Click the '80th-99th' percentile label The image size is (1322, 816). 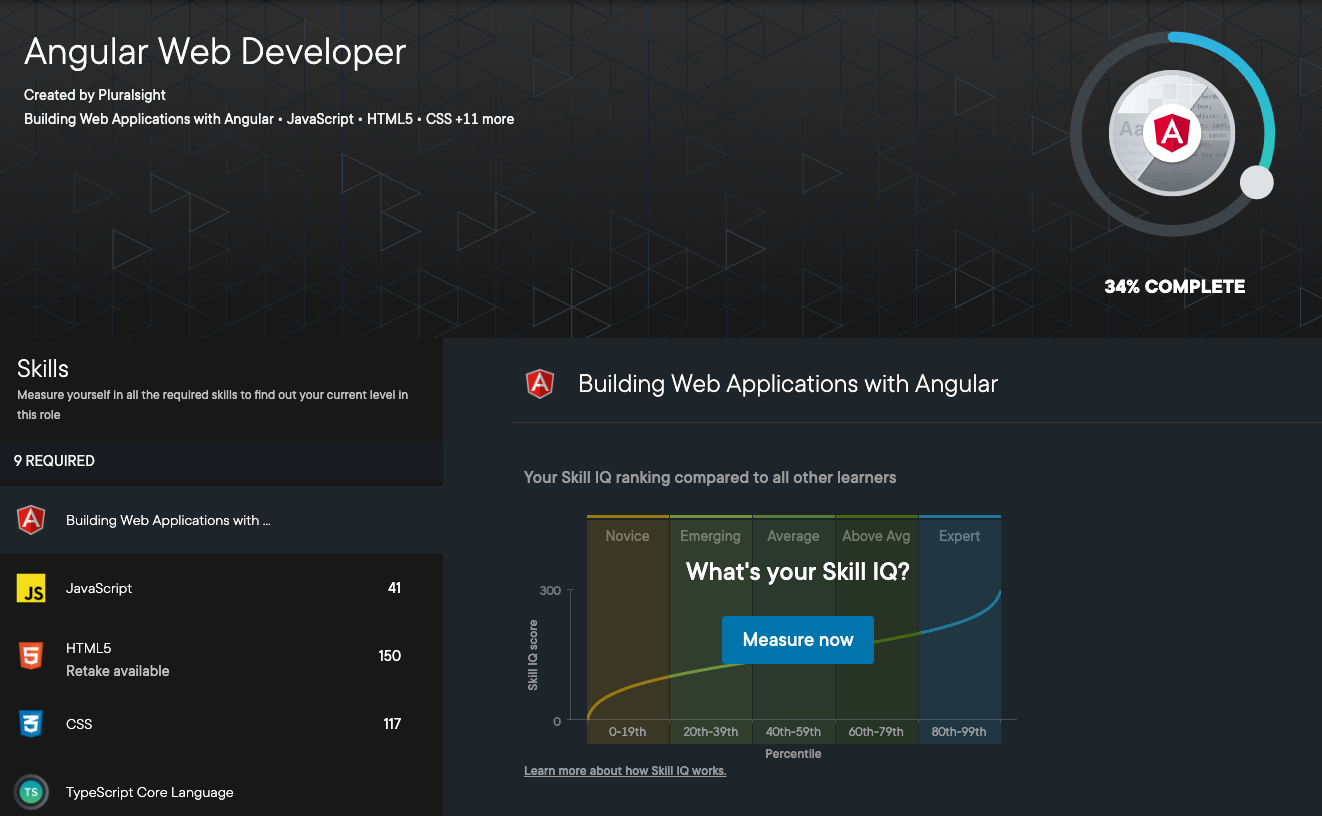coord(959,732)
